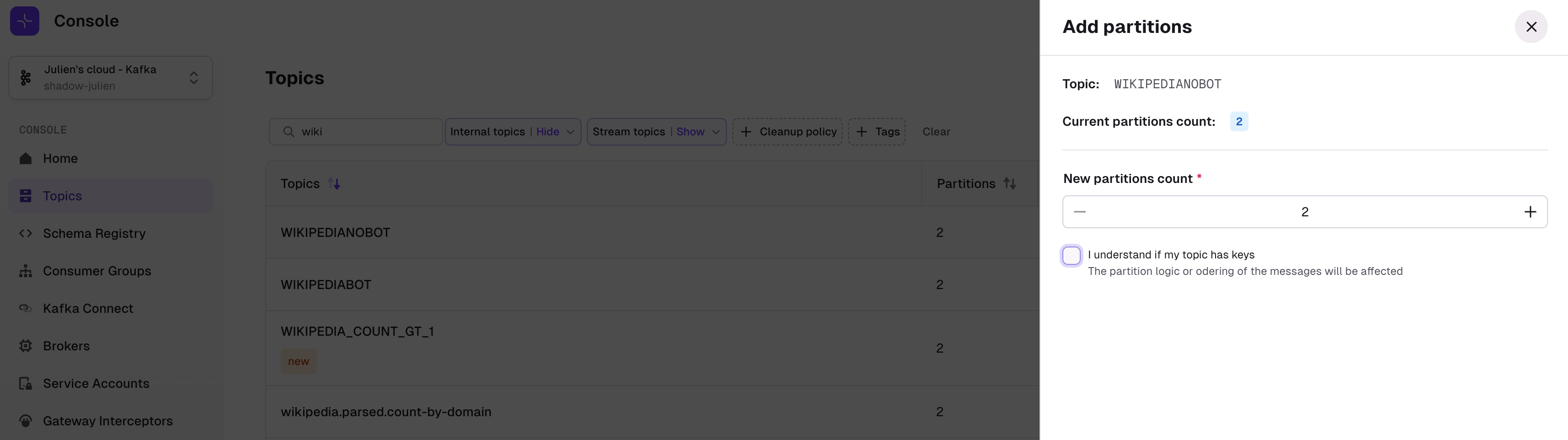This screenshot has width=1568, height=440.
Task: Open the Stream topics Show dropdown
Action: (657, 132)
